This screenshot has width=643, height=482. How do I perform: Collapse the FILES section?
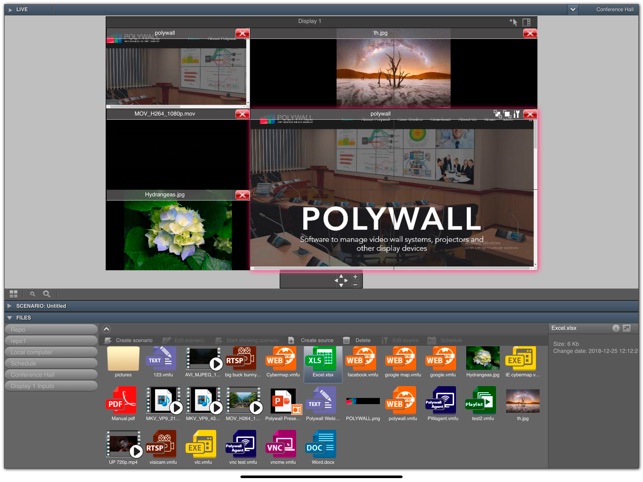pyautogui.click(x=9, y=318)
